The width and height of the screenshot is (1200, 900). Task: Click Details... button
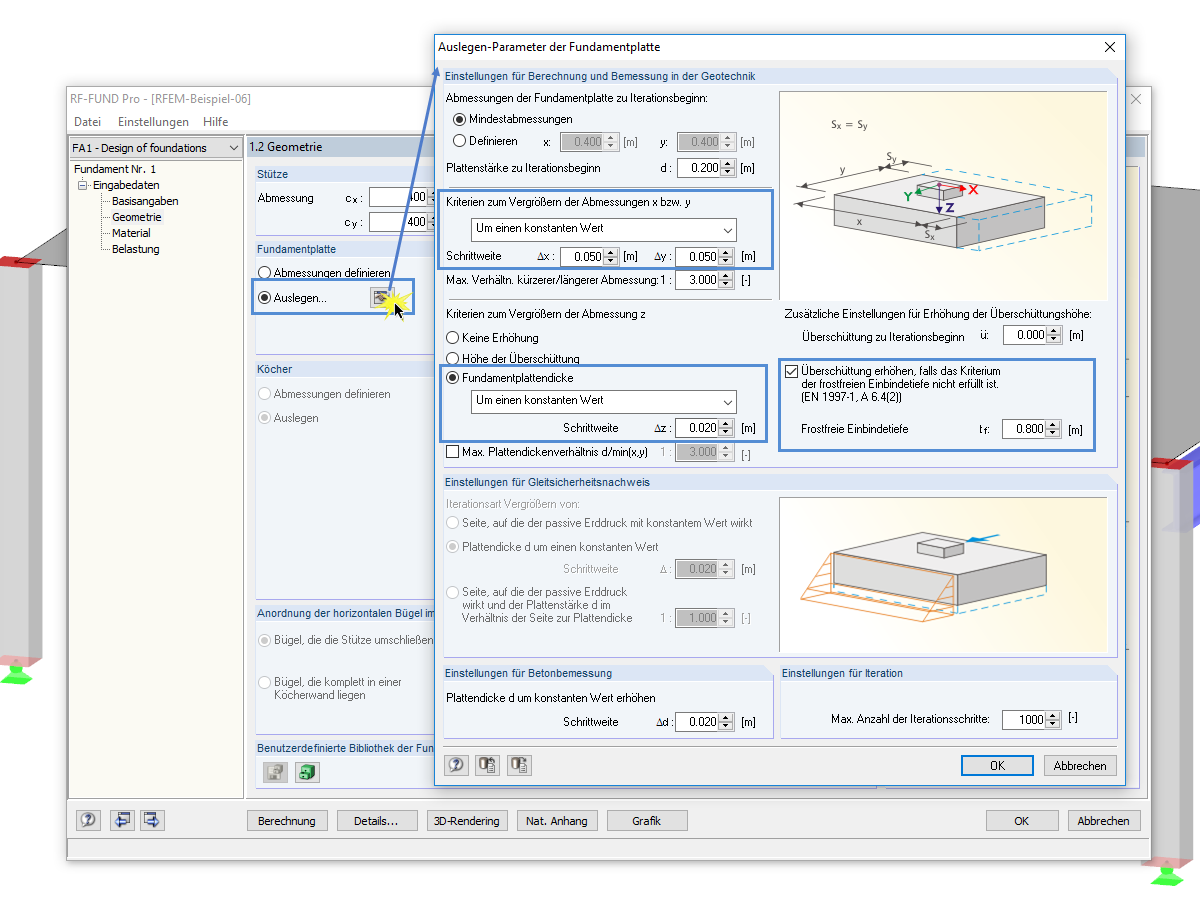[376, 821]
